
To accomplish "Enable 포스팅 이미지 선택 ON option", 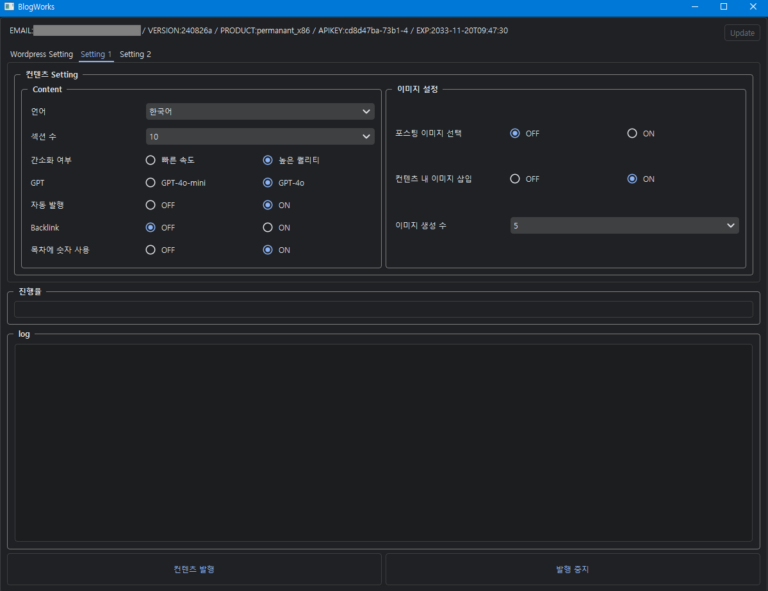I will point(632,133).
